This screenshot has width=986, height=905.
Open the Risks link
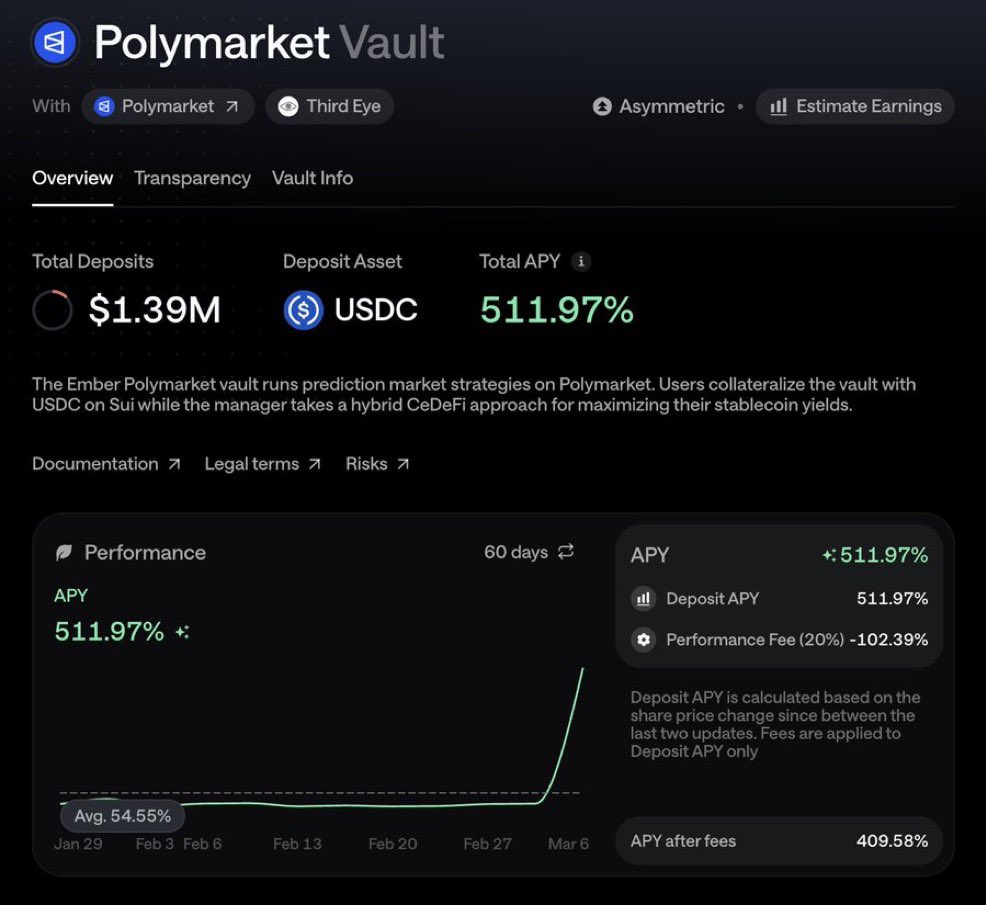click(x=377, y=464)
